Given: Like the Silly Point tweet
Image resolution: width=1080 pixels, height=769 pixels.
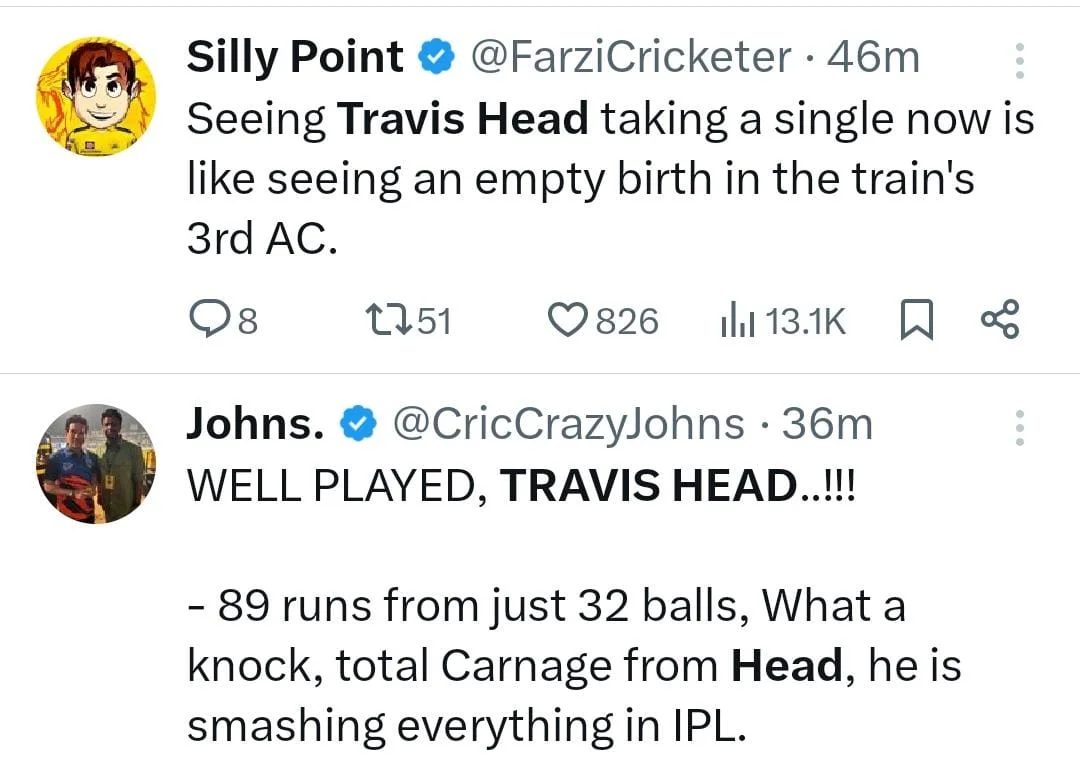Looking at the screenshot, I should pos(567,321).
